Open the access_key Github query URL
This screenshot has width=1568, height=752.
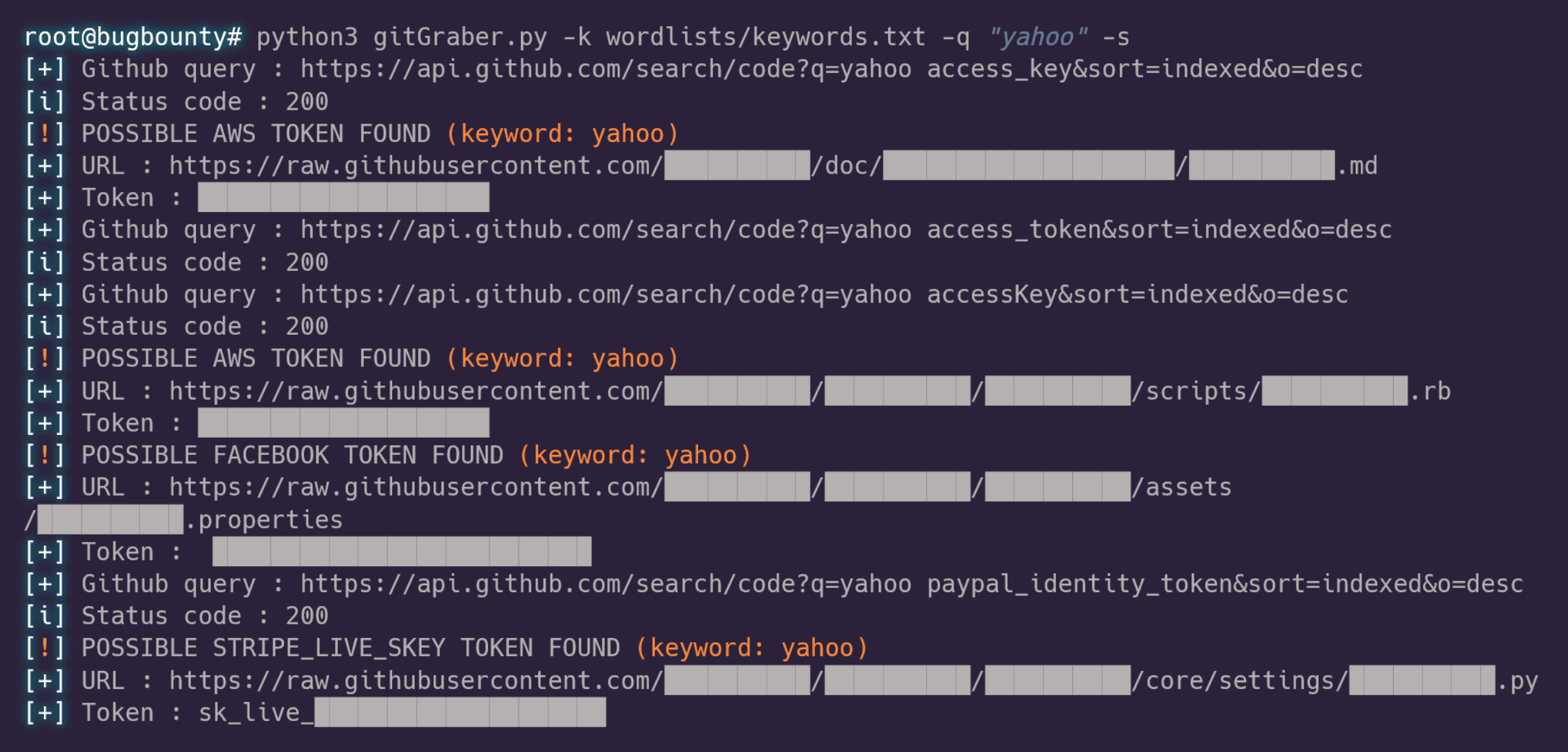831,69
